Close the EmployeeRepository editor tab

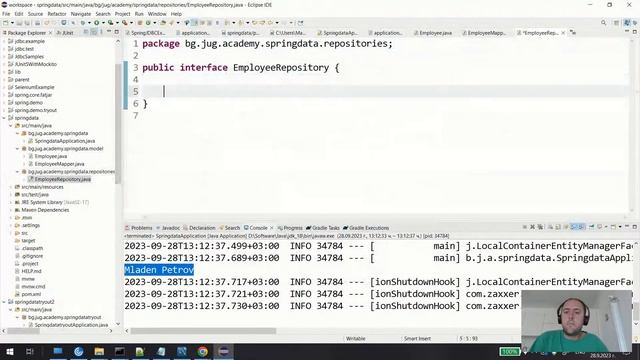pos(563,33)
